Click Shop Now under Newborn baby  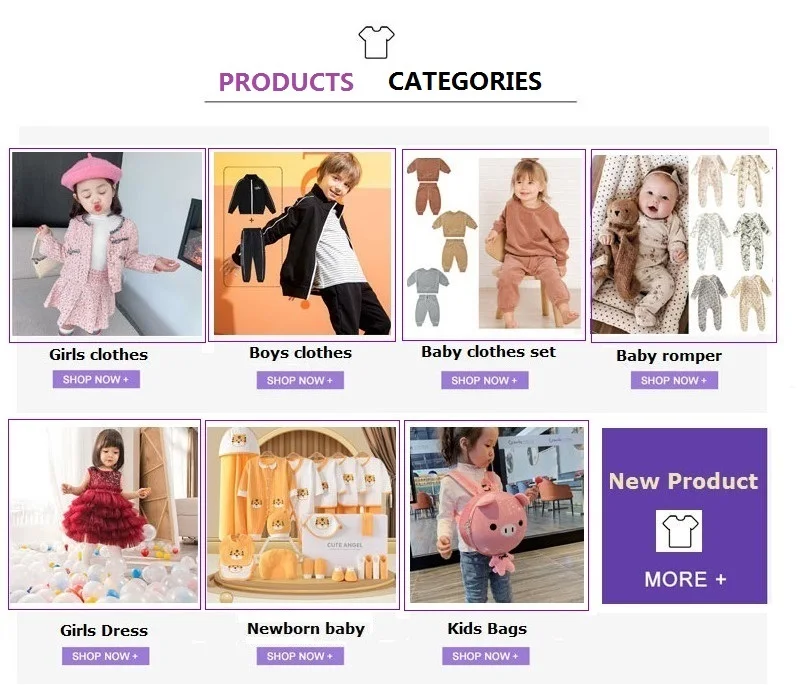300,656
